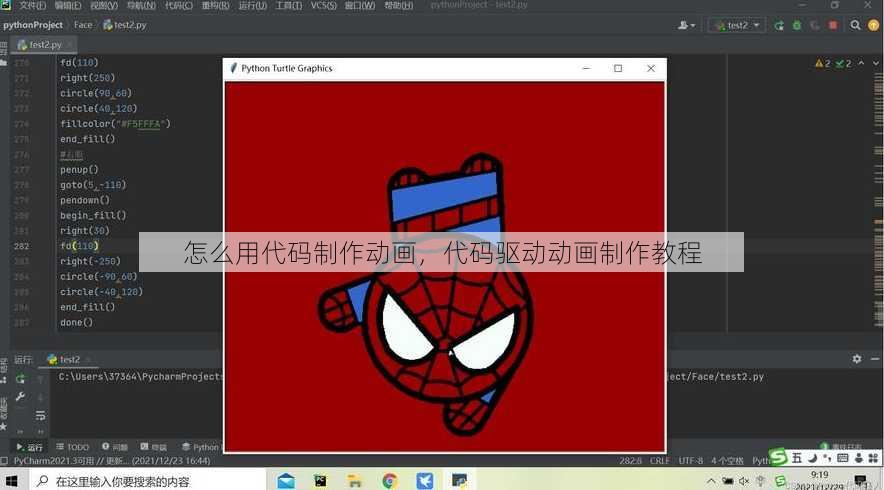The image size is (884, 490).
Task: Click the muted volume tray icon
Action: pyautogui.click(x=744, y=481)
